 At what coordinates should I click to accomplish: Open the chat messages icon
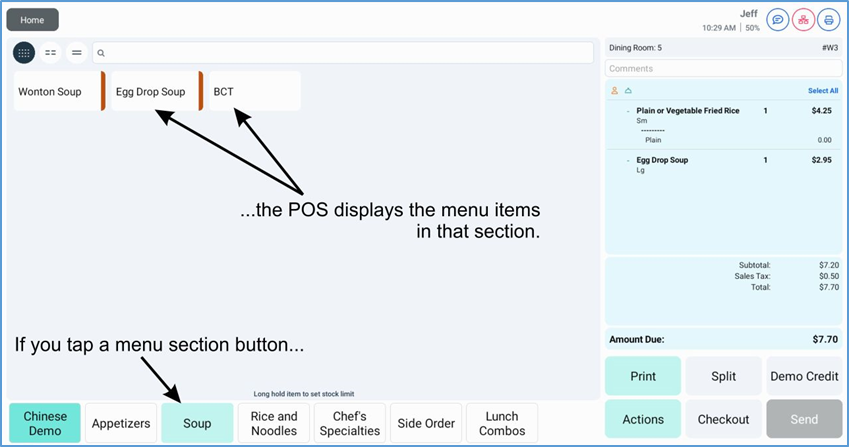pyautogui.click(x=778, y=20)
